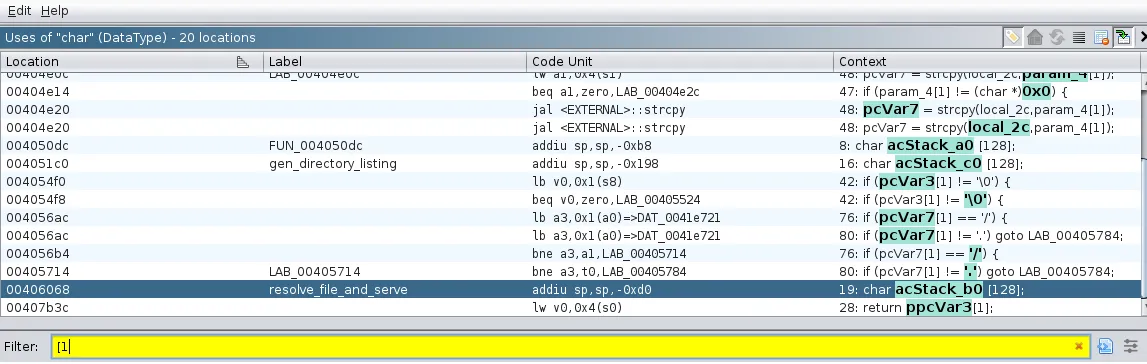Close the Uses of char panel
The width and height of the screenshot is (1147, 364).
coord(1143,37)
